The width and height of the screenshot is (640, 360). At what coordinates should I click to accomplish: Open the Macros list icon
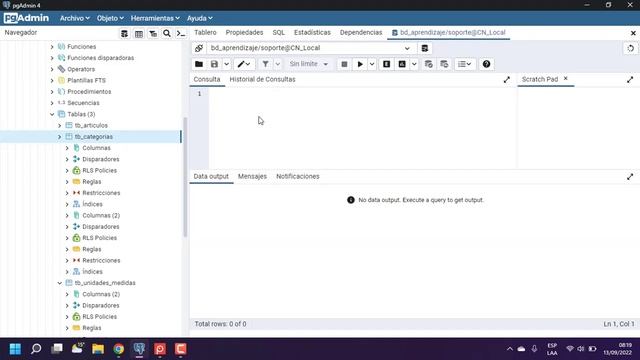(464, 64)
